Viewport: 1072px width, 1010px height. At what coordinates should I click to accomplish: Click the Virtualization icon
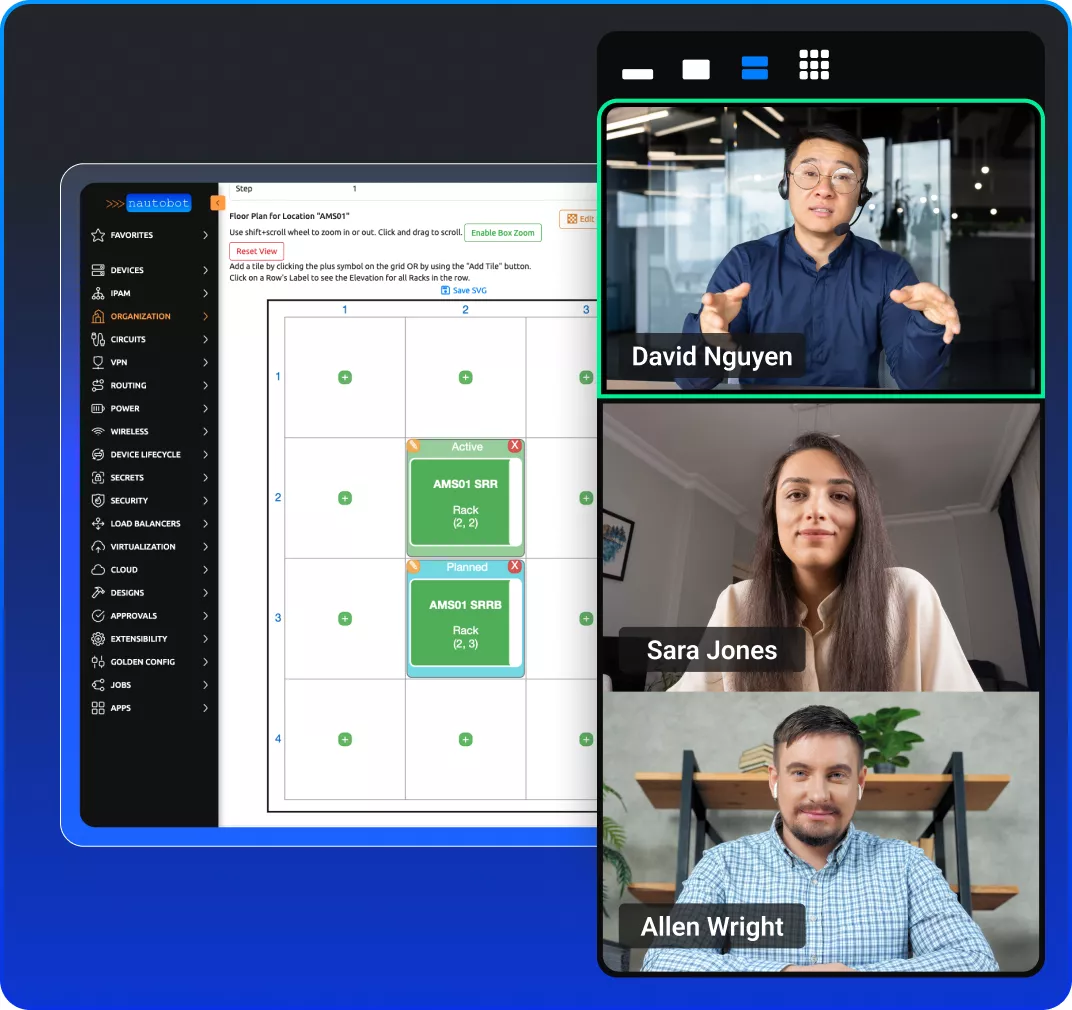click(x=98, y=546)
